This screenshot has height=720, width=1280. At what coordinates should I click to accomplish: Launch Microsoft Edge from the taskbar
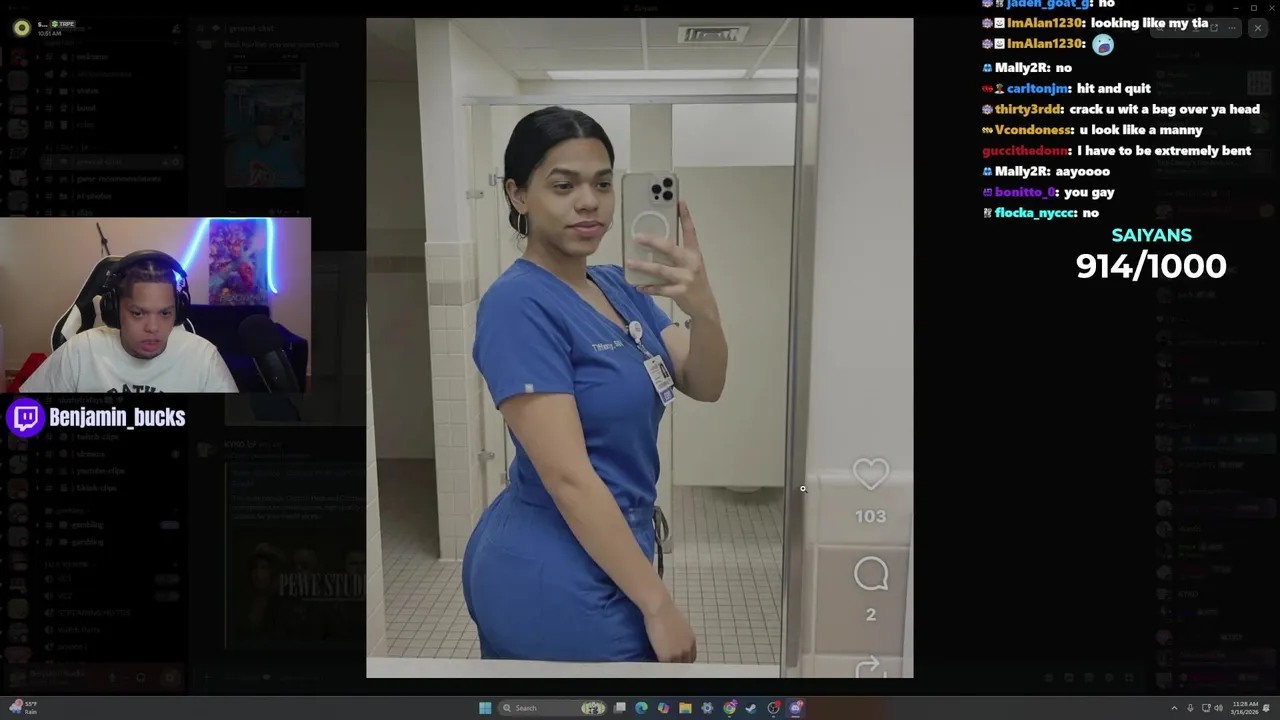click(641, 708)
